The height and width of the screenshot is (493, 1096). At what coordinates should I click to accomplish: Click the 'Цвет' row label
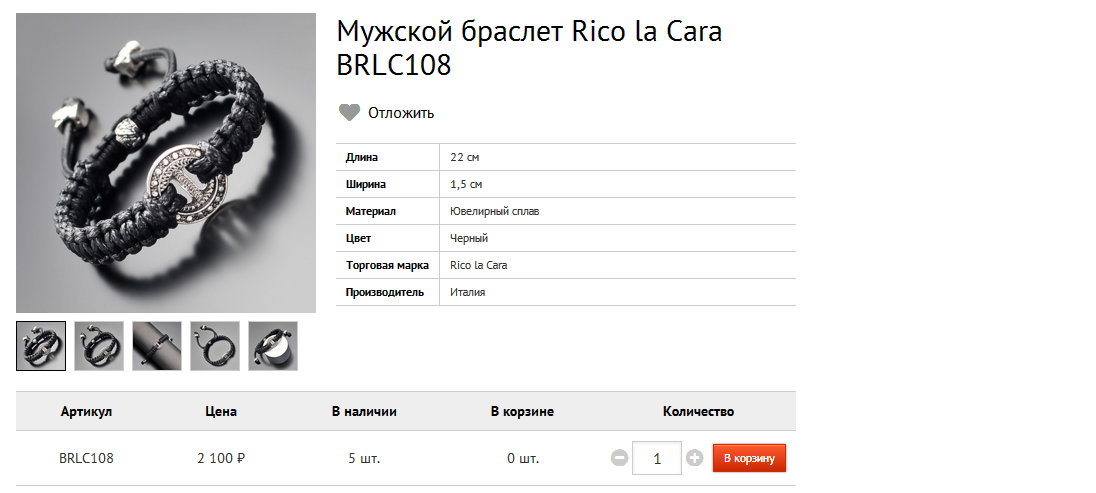tap(359, 238)
